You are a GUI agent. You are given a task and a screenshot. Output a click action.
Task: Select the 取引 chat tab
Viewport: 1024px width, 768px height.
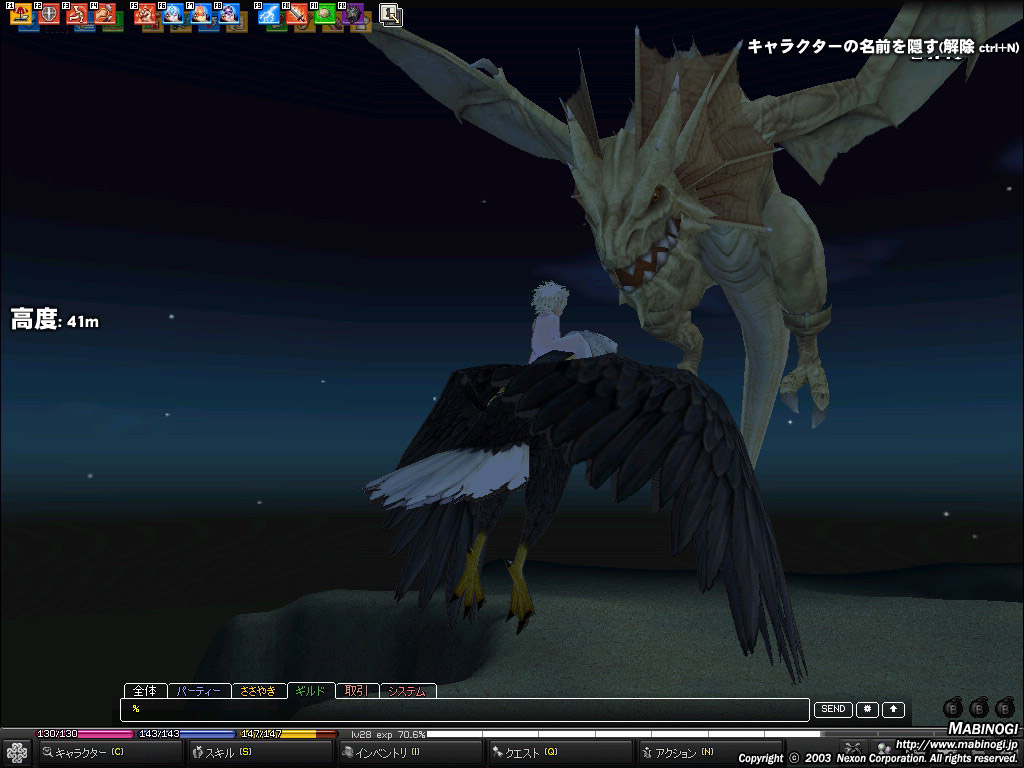click(x=357, y=691)
